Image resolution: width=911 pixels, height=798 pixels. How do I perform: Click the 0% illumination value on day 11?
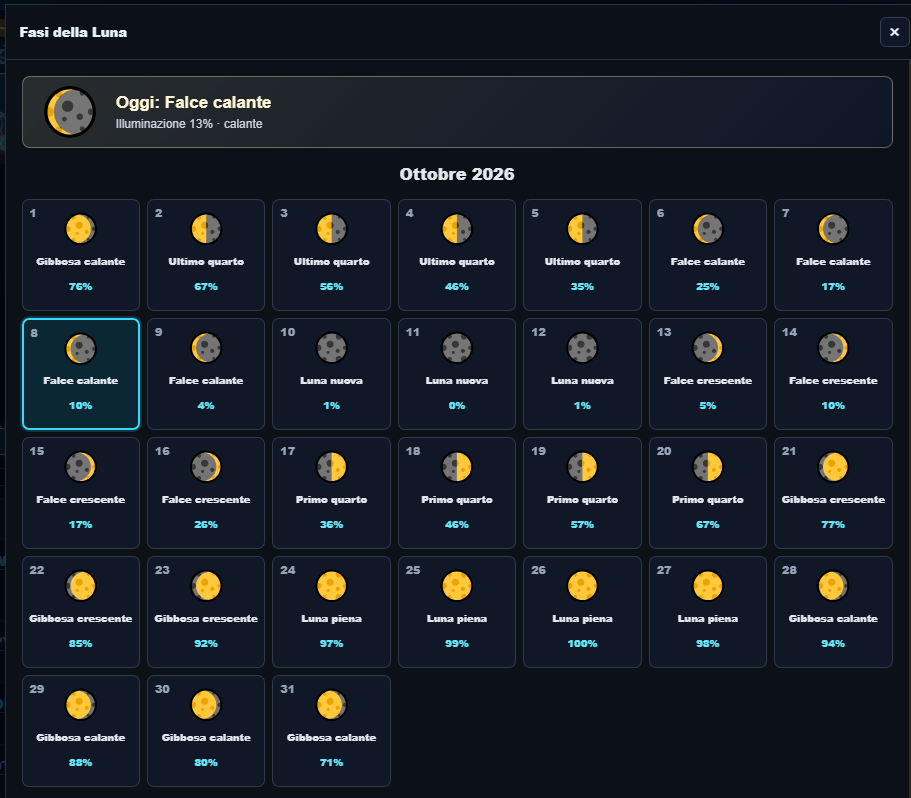tap(457, 405)
